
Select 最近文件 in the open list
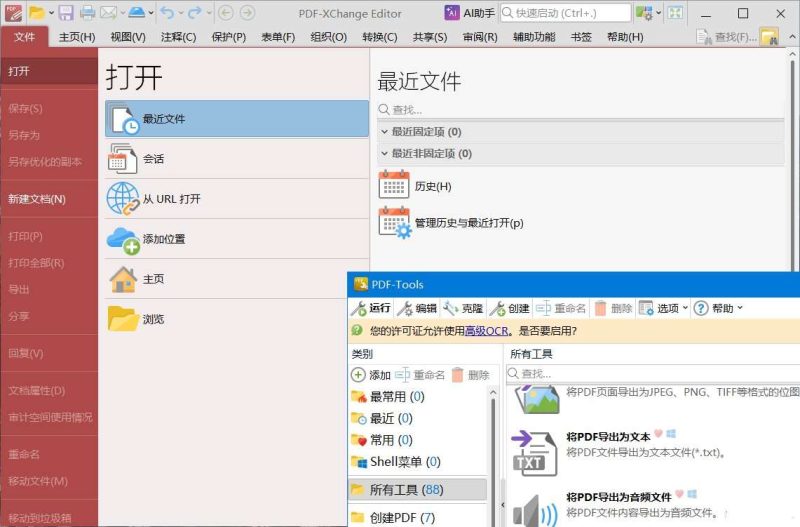tap(237, 118)
